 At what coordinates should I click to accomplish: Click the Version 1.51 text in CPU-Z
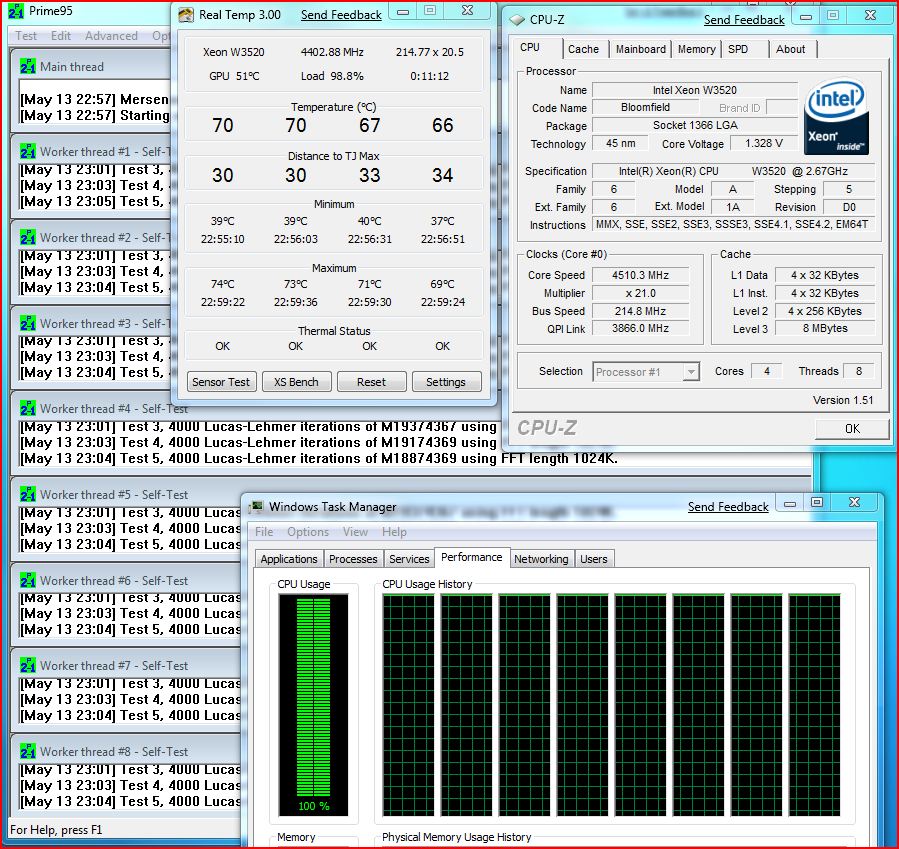[x=843, y=400]
